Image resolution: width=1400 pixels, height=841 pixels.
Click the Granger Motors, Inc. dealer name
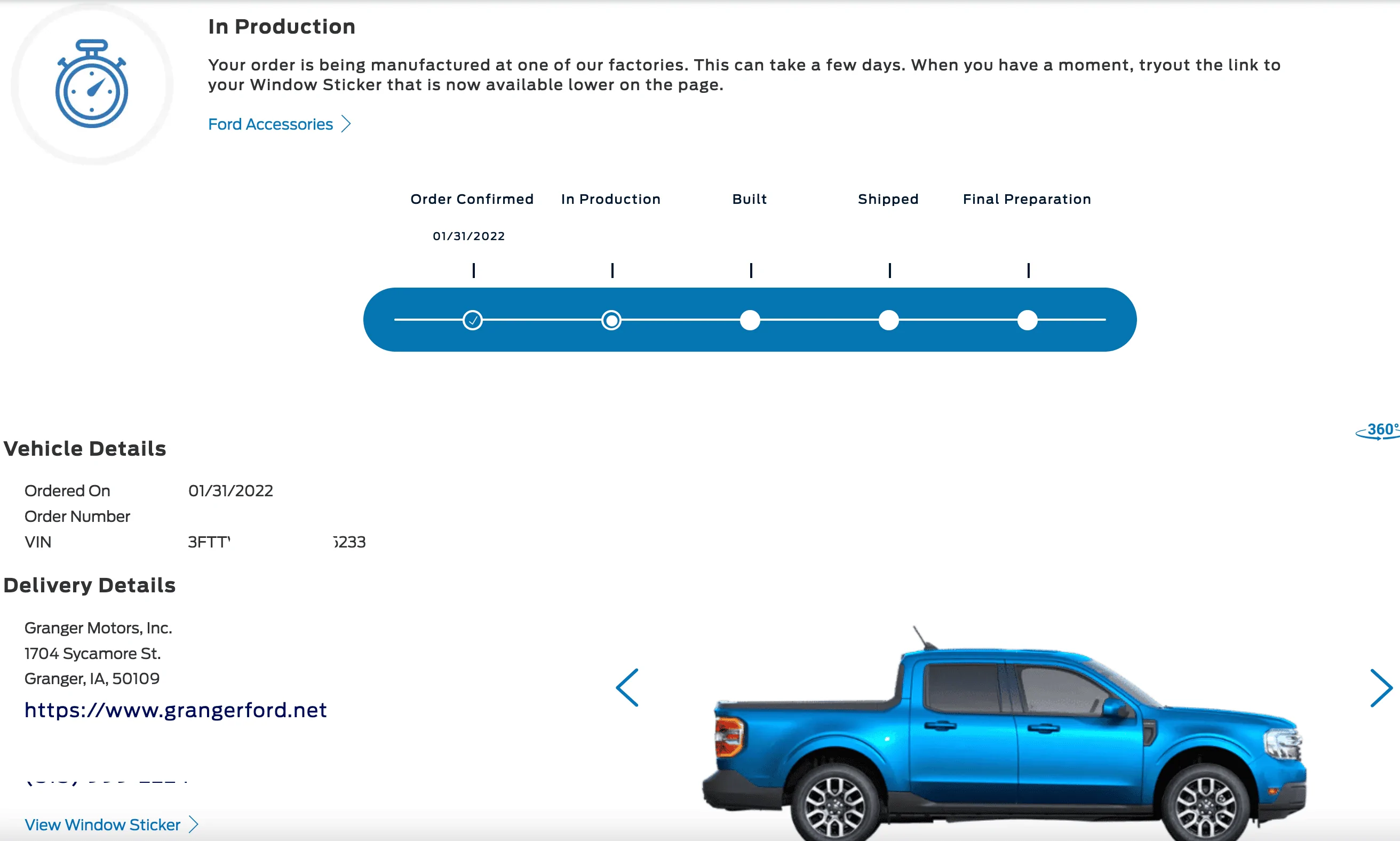(x=98, y=628)
